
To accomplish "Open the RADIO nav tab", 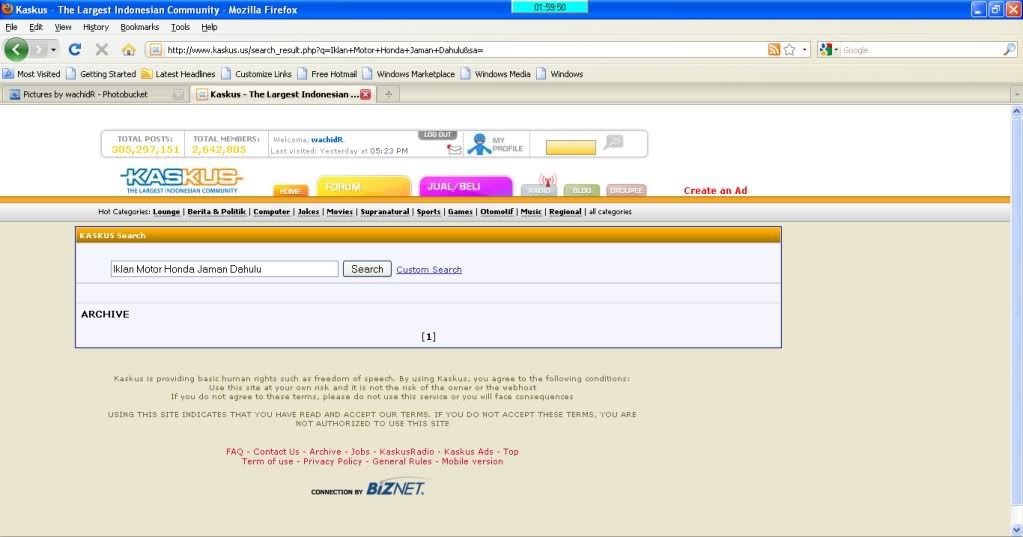I will point(540,189).
